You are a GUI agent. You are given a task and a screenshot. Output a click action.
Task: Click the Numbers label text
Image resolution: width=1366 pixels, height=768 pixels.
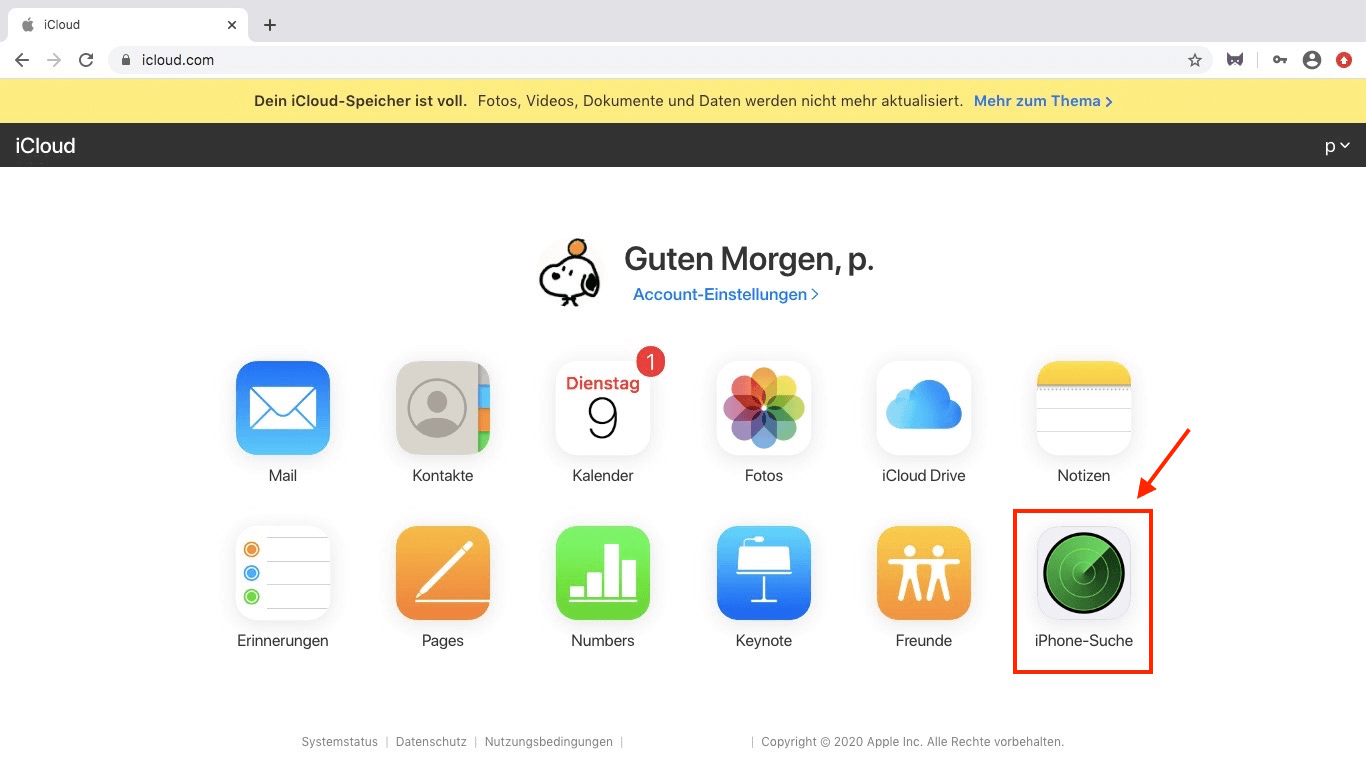[x=603, y=641]
